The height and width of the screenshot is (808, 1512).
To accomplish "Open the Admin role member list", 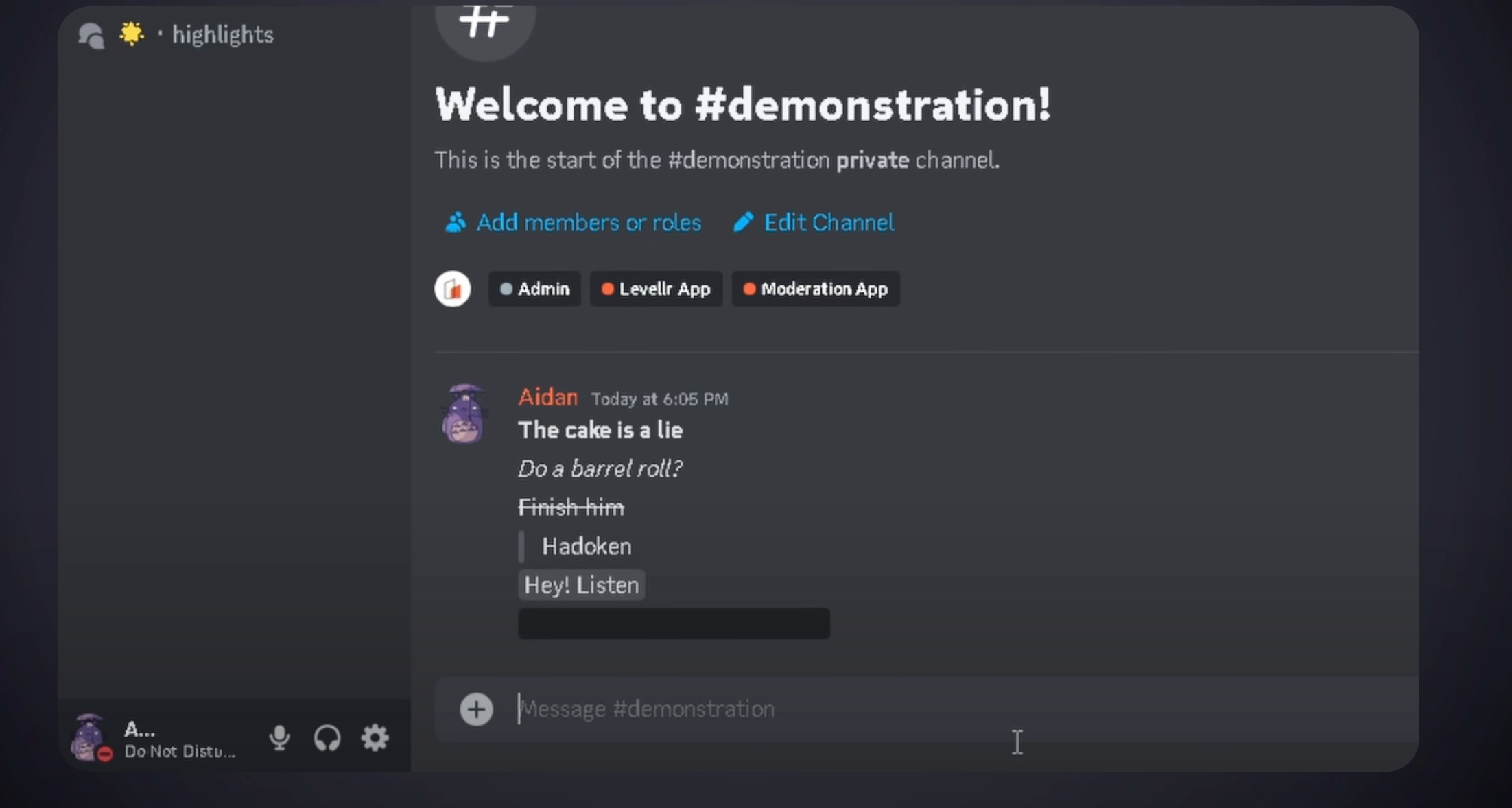I will point(534,289).
